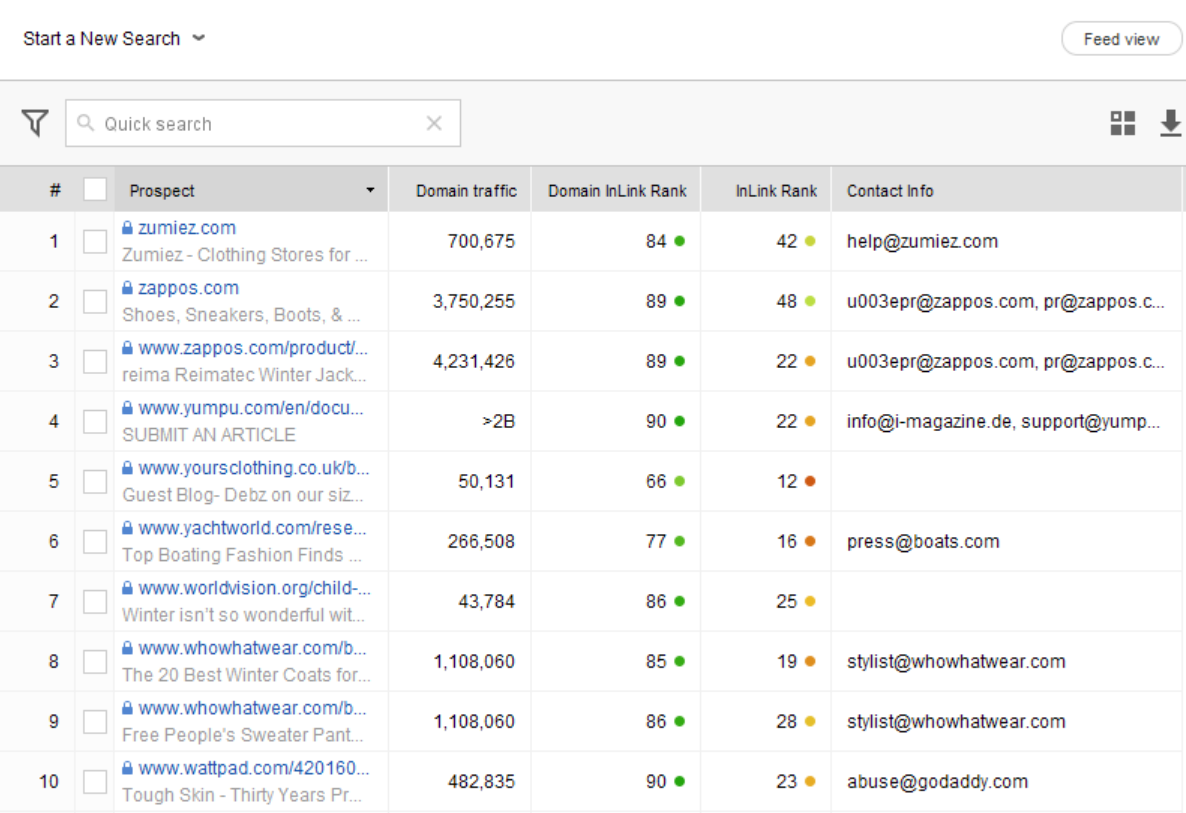Click lock icon beside www.yumpu.com link

point(127,408)
